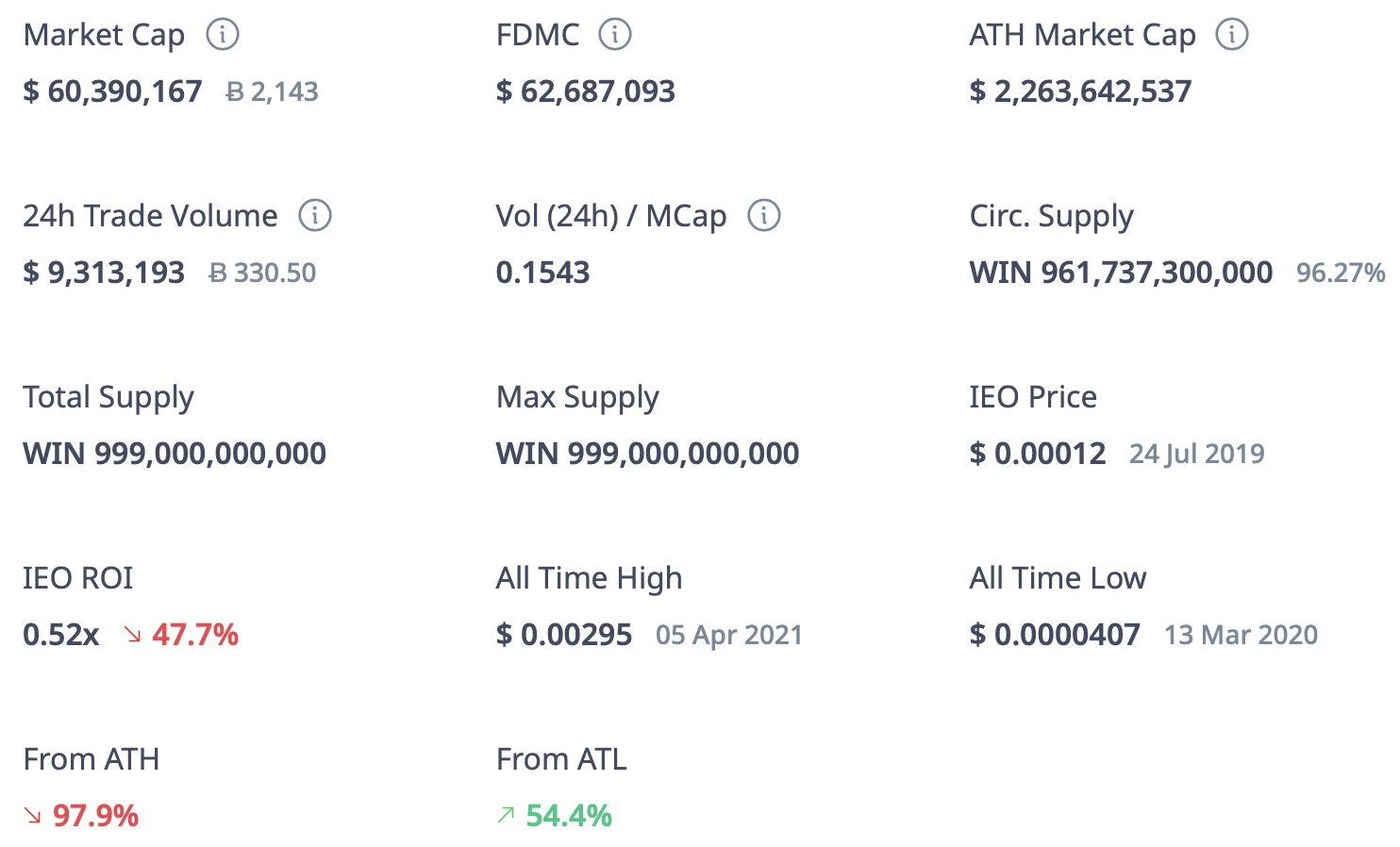Click the circulating supply percentage 96.27%
Screen dimensions: 1400x847
(1340, 273)
